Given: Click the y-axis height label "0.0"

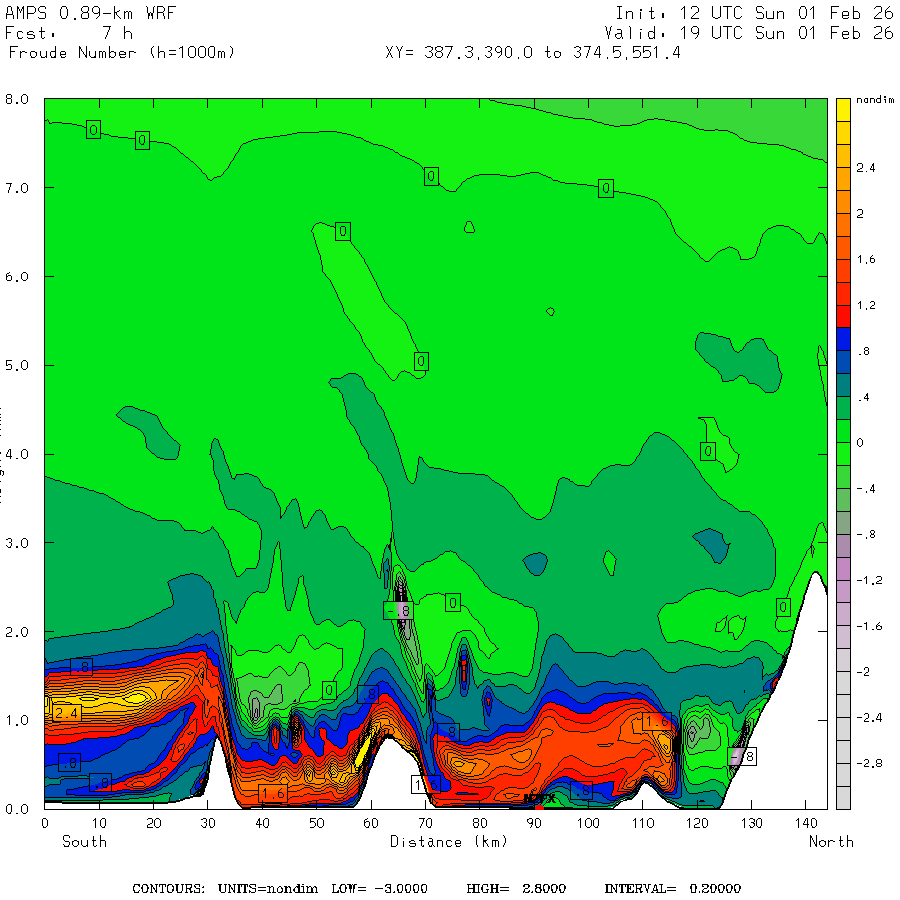Looking at the screenshot, I should 17,809.
